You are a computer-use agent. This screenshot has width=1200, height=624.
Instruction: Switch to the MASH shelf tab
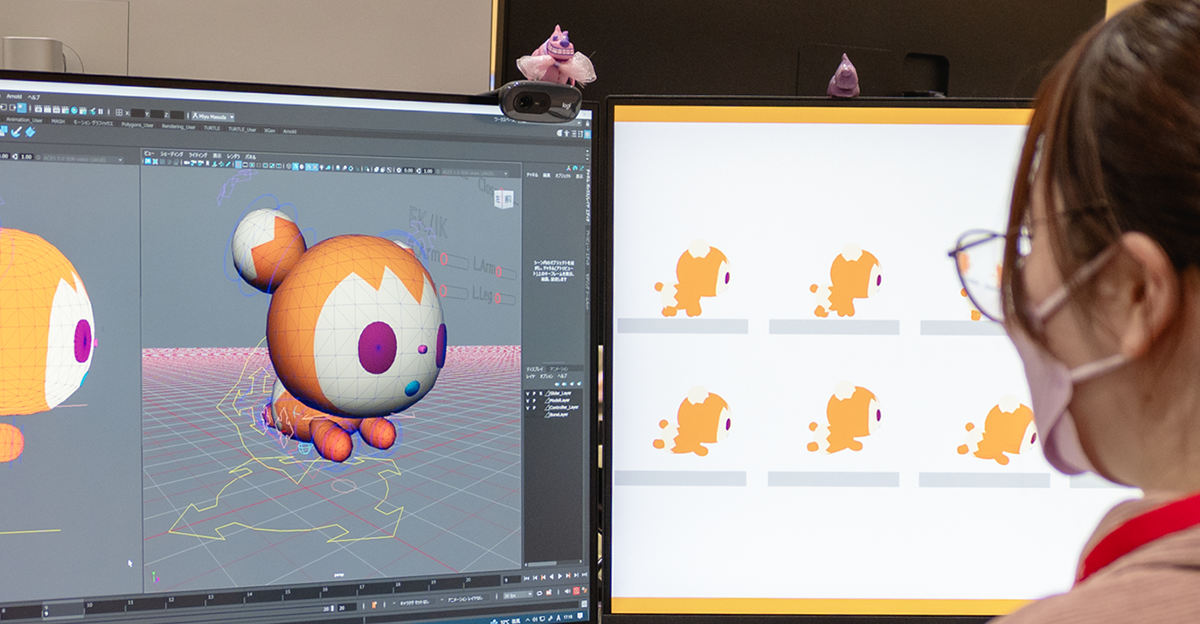click(x=58, y=121)
